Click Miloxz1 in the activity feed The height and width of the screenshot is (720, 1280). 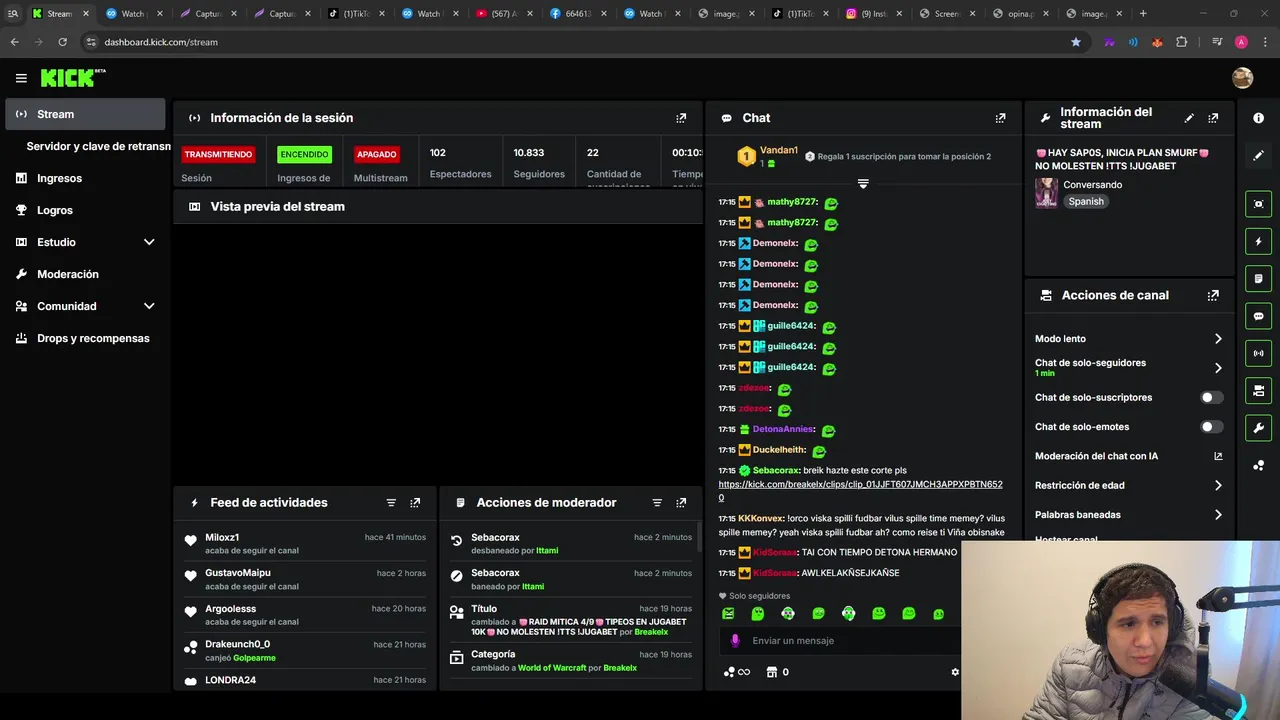point(222,538)
